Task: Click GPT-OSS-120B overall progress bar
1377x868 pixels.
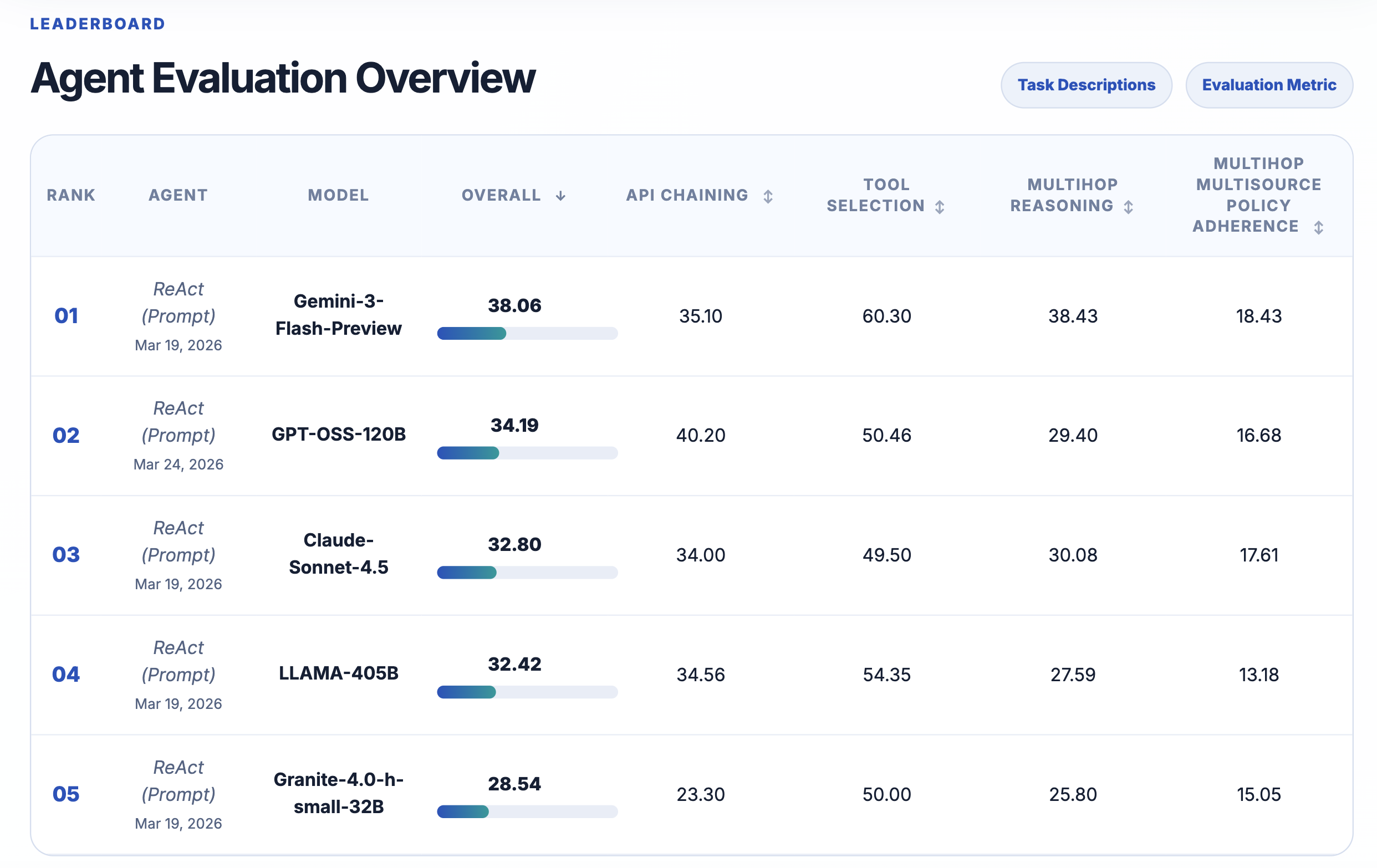Action: tap(527, 453)
